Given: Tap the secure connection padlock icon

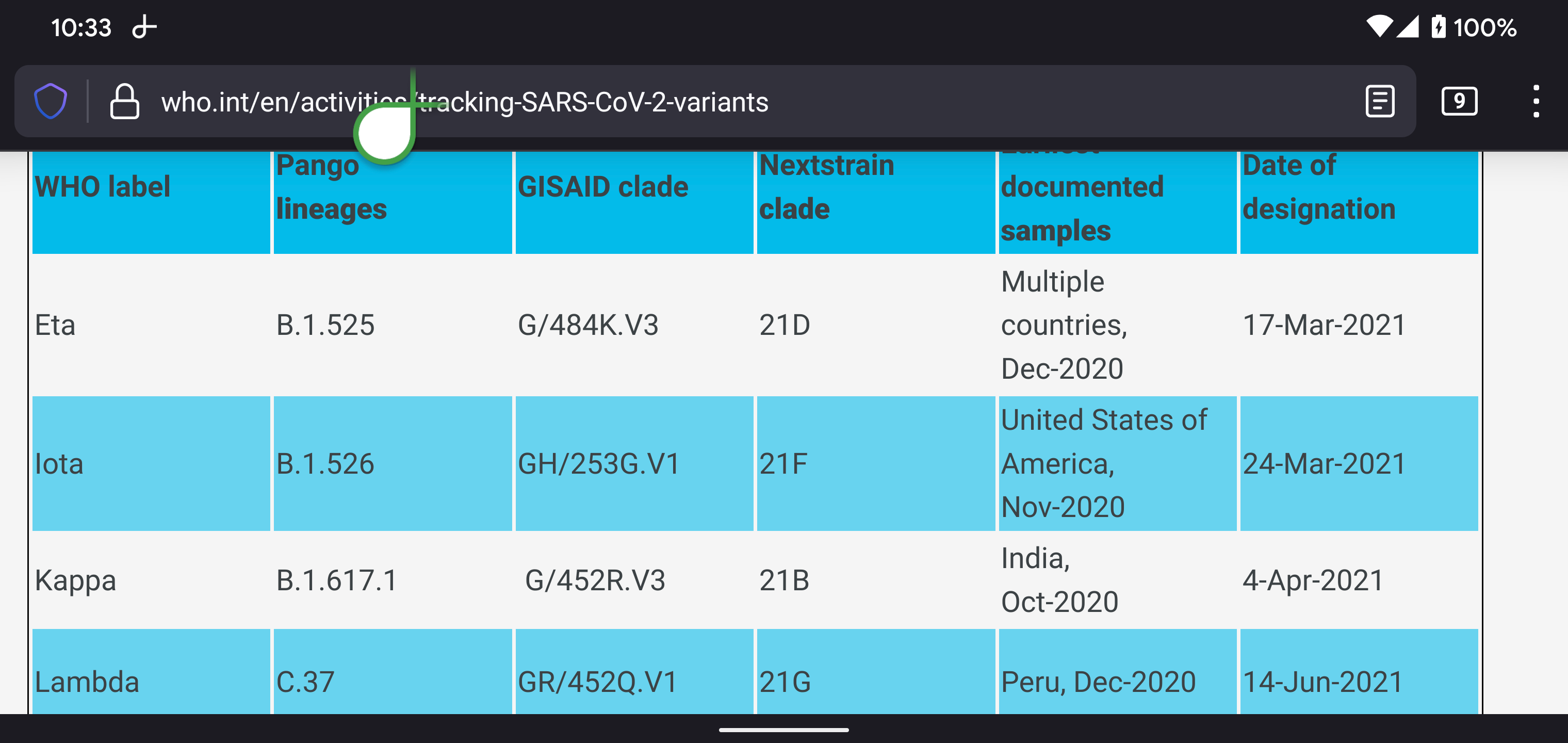Looking at the screenshot, I should point(124,101).
